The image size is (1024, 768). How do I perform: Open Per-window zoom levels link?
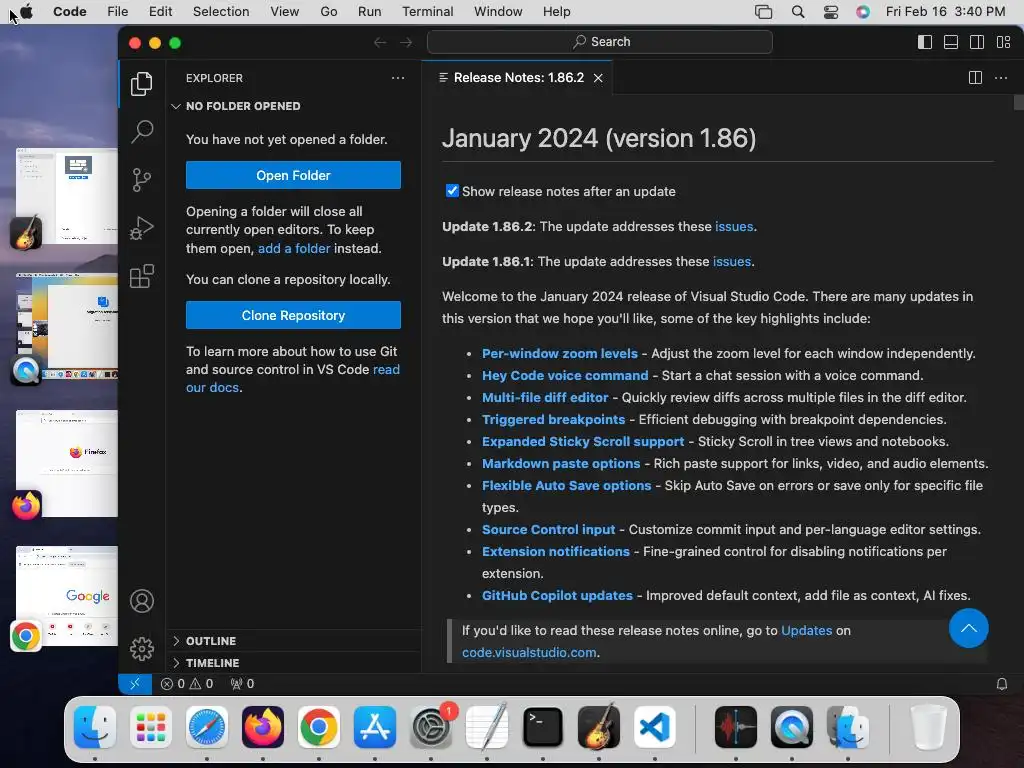tap(560, 353)
